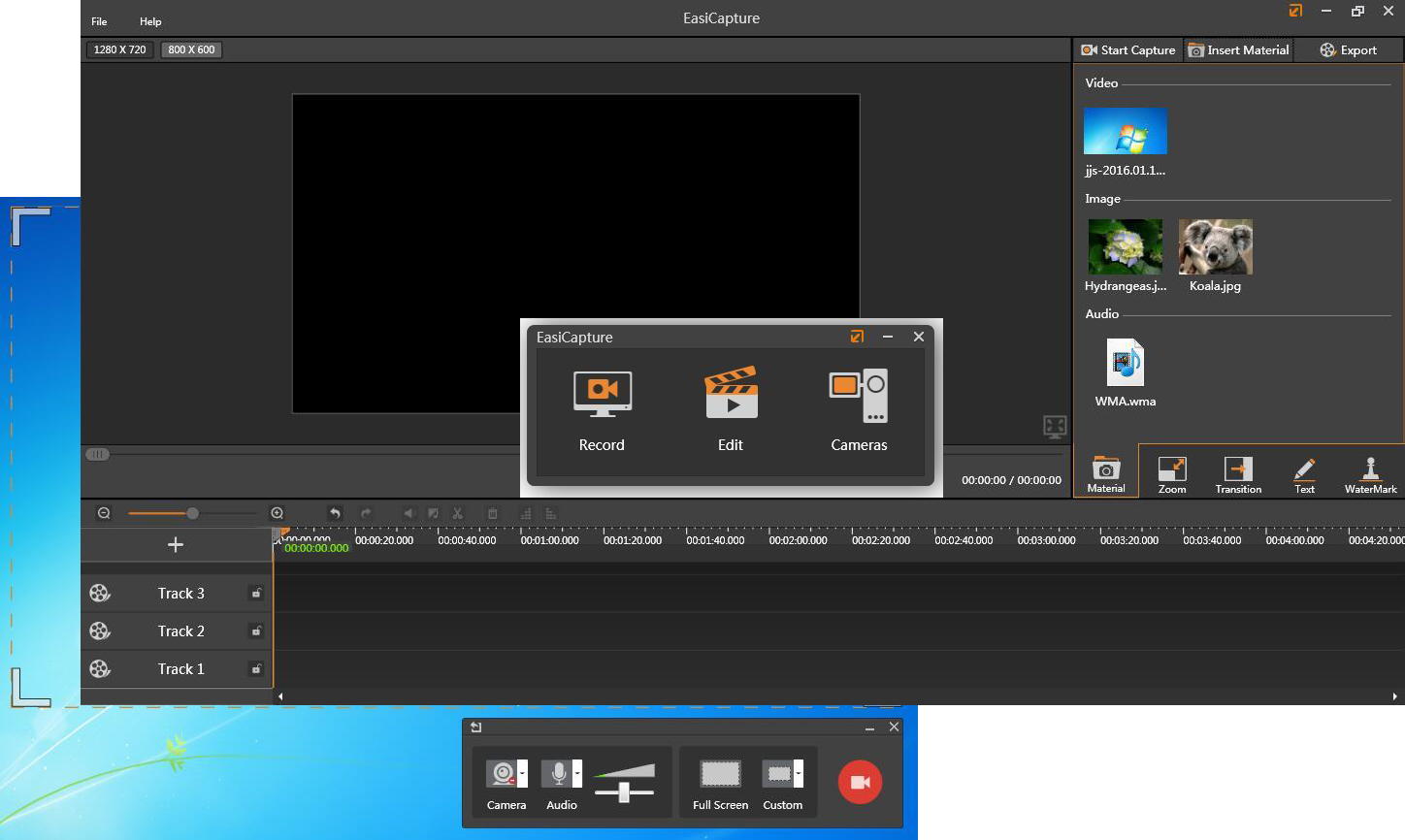Click the orange mini-mode icon in EasiCapture dialog
The image size is (1405, 840).
coord(857,337)
